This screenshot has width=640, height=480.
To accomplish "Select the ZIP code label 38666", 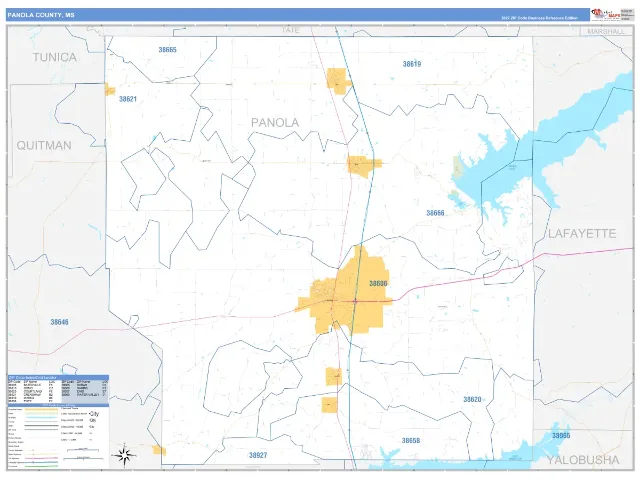I will point(435,213).
